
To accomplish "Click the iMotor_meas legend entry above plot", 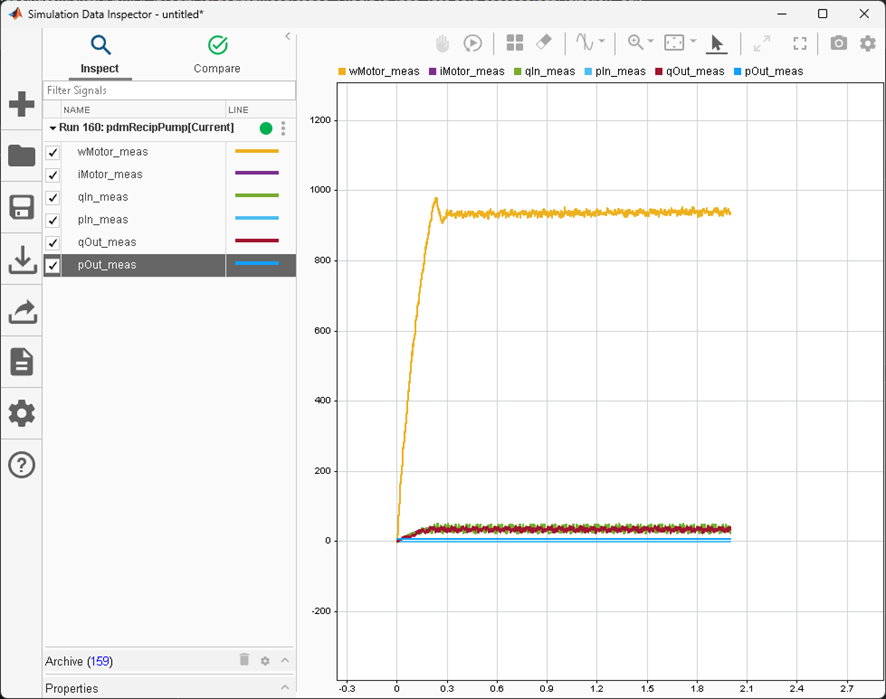I will [x=467, y=72].
